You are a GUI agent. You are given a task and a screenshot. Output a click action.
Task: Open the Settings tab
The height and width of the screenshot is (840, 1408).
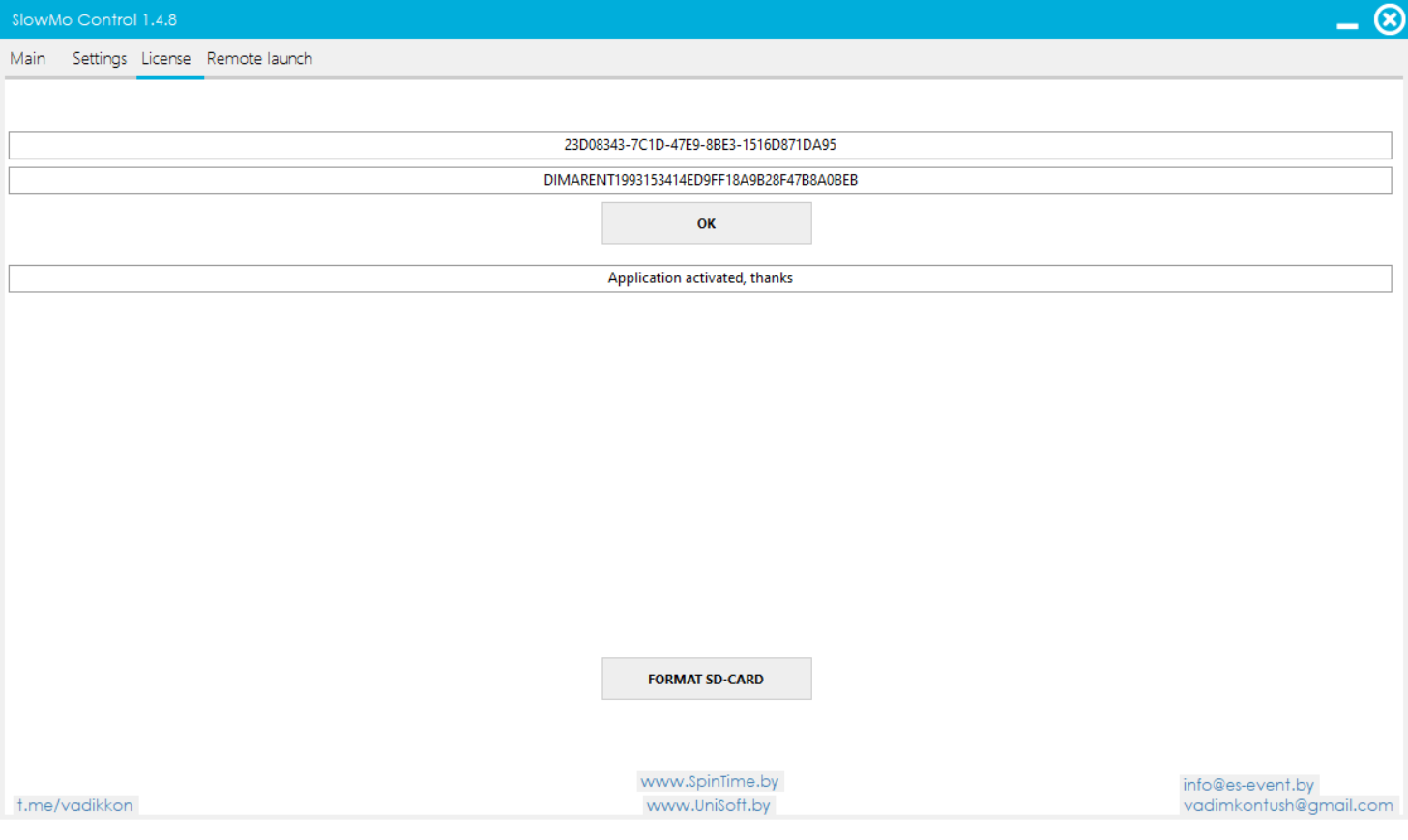tap(100, 59)
